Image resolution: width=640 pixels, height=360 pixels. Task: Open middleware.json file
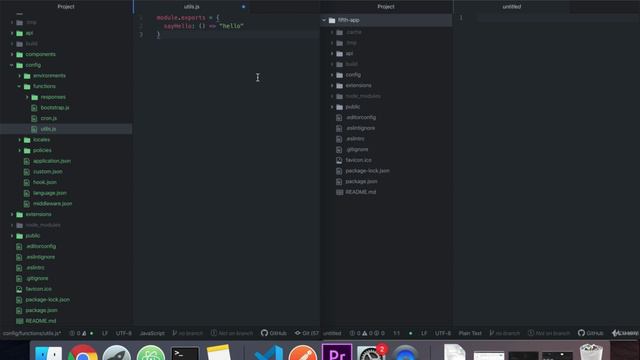click(x=53, y=204)
